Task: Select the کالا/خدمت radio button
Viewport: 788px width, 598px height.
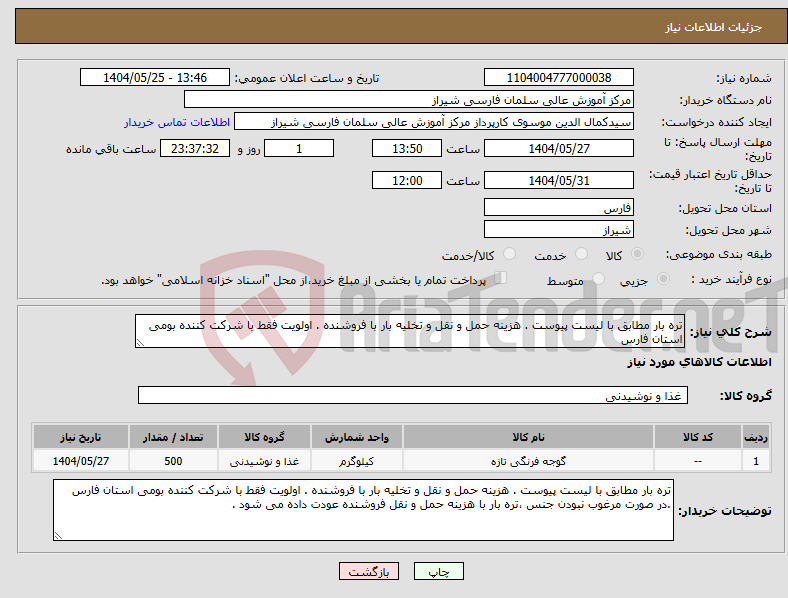Action: pyautogui.click(x=509, y=254)
